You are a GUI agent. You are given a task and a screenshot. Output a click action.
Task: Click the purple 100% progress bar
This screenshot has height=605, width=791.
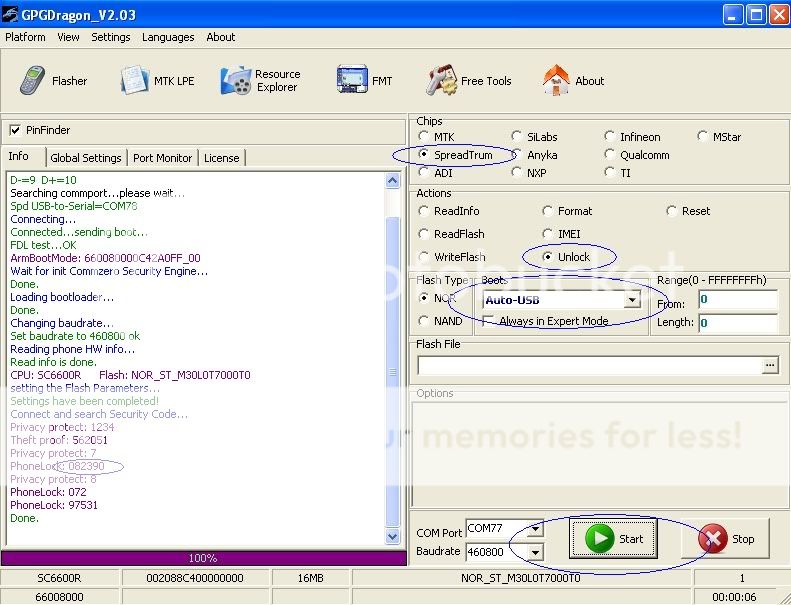tap(203, 558)
